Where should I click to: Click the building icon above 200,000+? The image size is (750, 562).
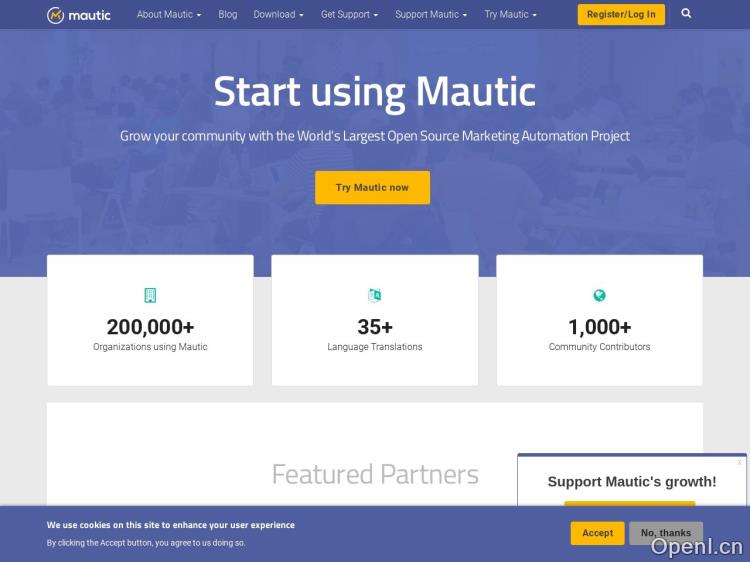click(x=150, y=295)
